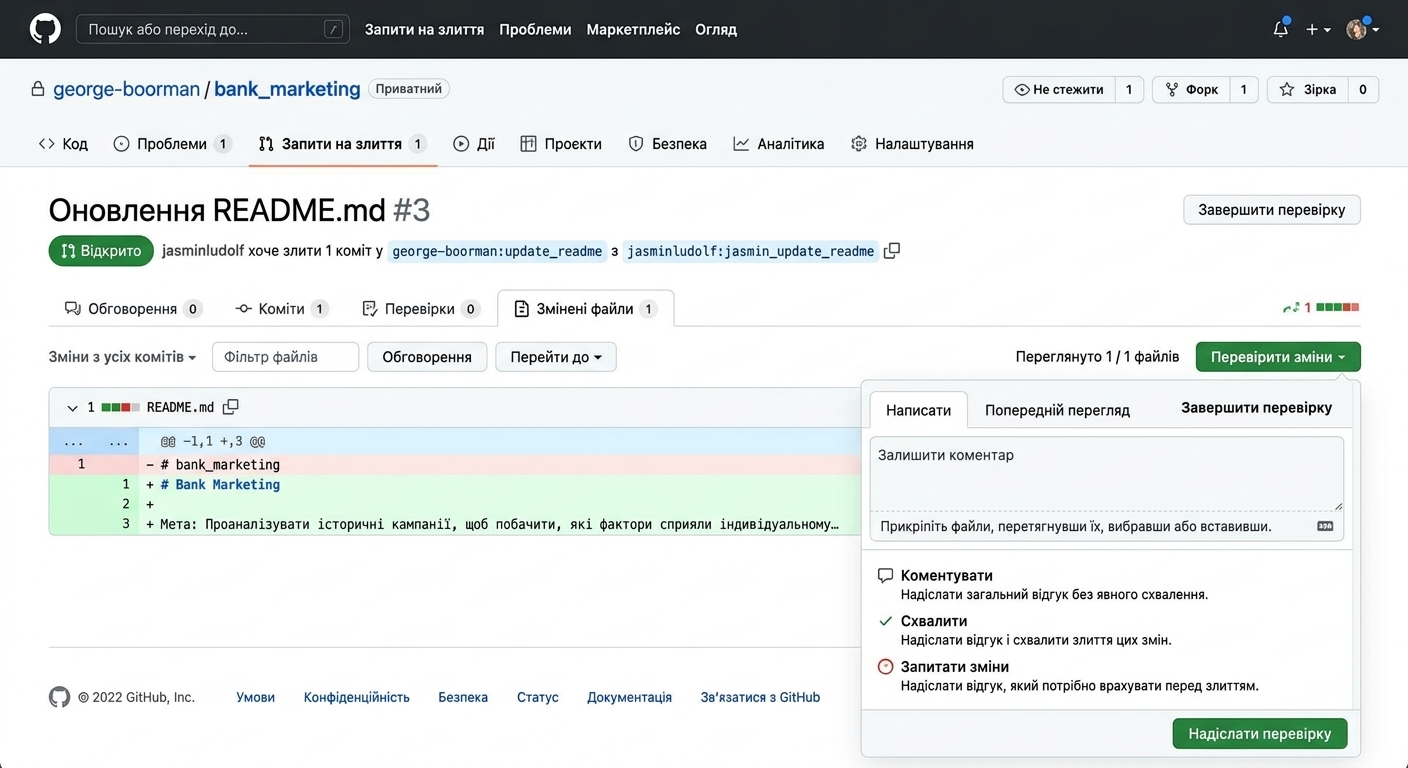Open Безпека footer link
Image resolution: width=1408 pixels, height=768 pixels.
coord(463,697)
